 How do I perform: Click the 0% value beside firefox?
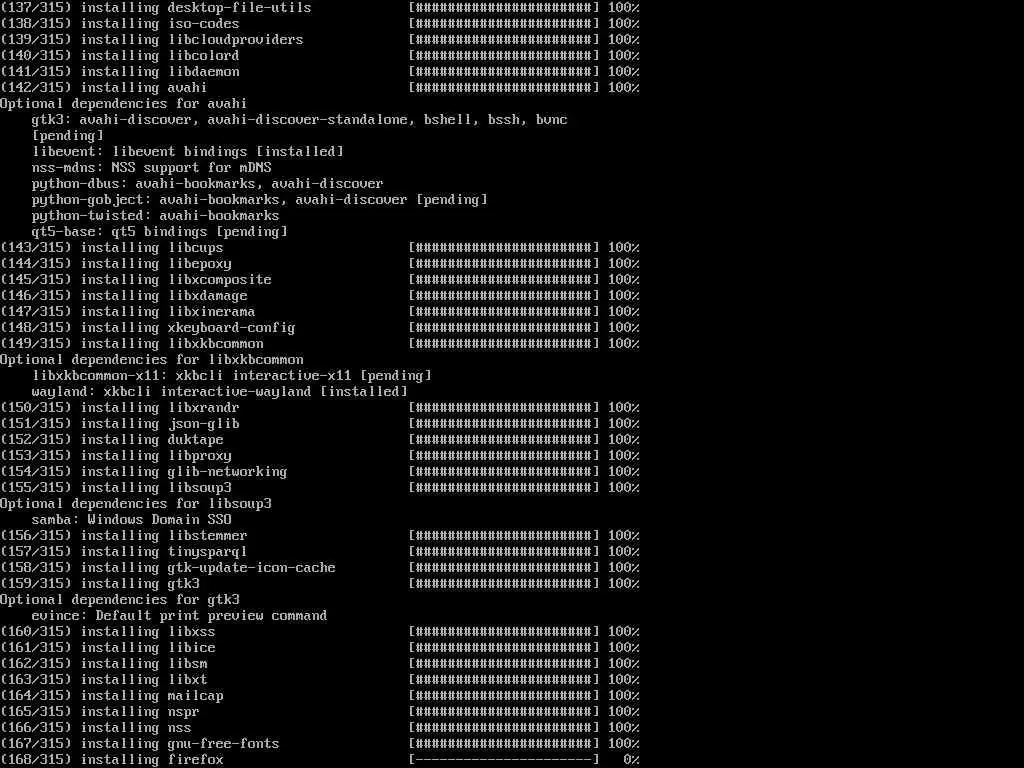[x=631, y=760]
